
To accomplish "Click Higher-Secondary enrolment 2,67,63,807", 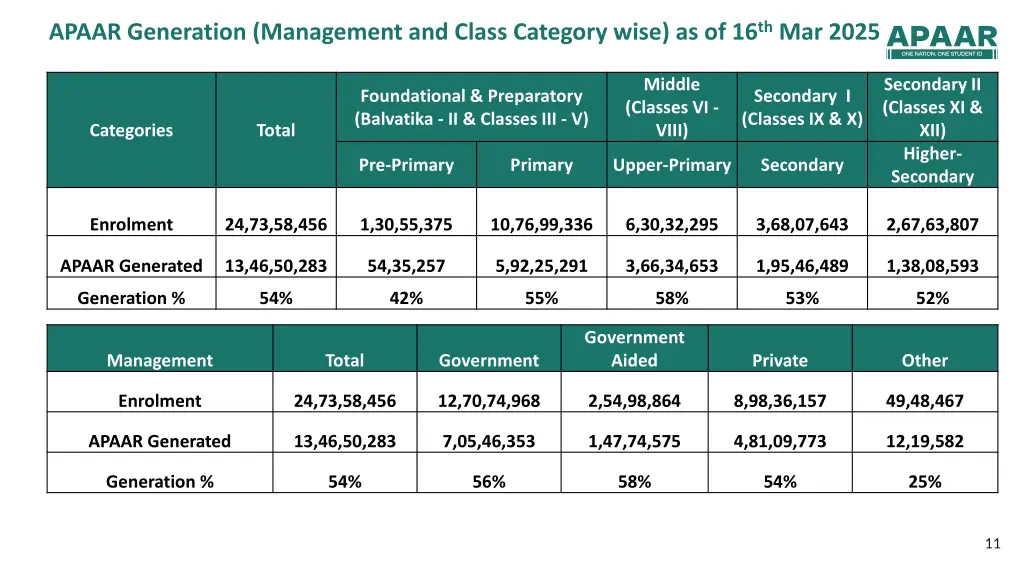I will (933, 225).
